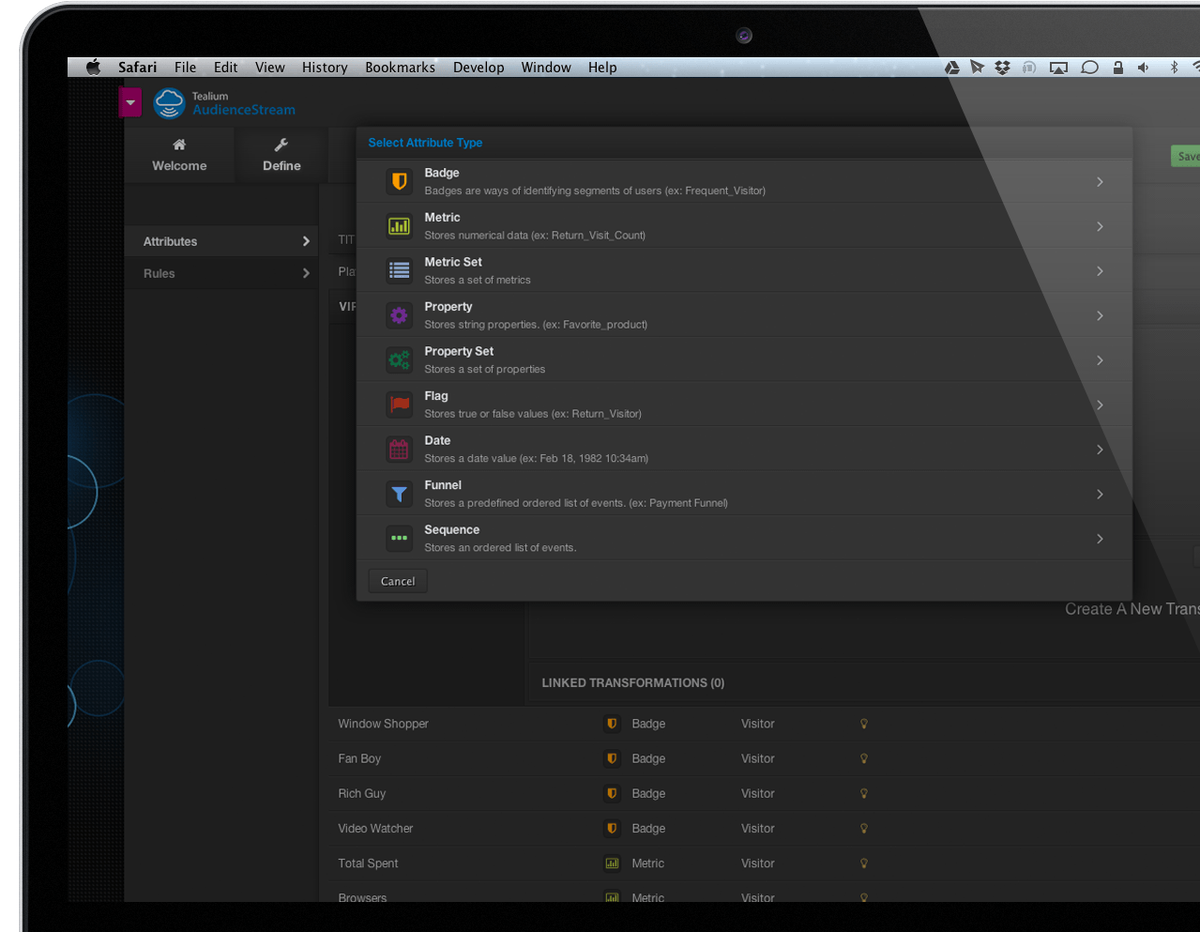Image resolution: width=1200 pixels, height=932 pixels.
Task: Select the Total Spent attribute name
Action: (368, 864)
